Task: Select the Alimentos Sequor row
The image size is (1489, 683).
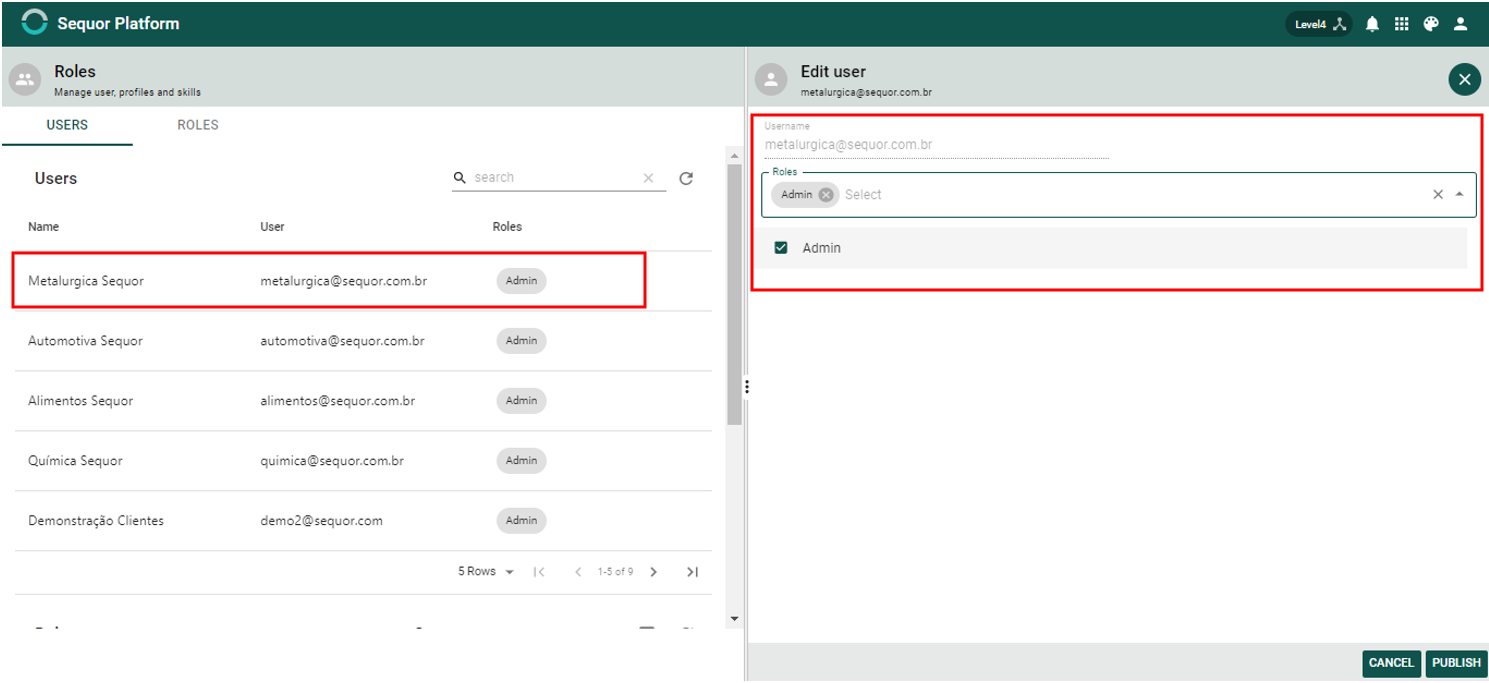Action: 363,401
